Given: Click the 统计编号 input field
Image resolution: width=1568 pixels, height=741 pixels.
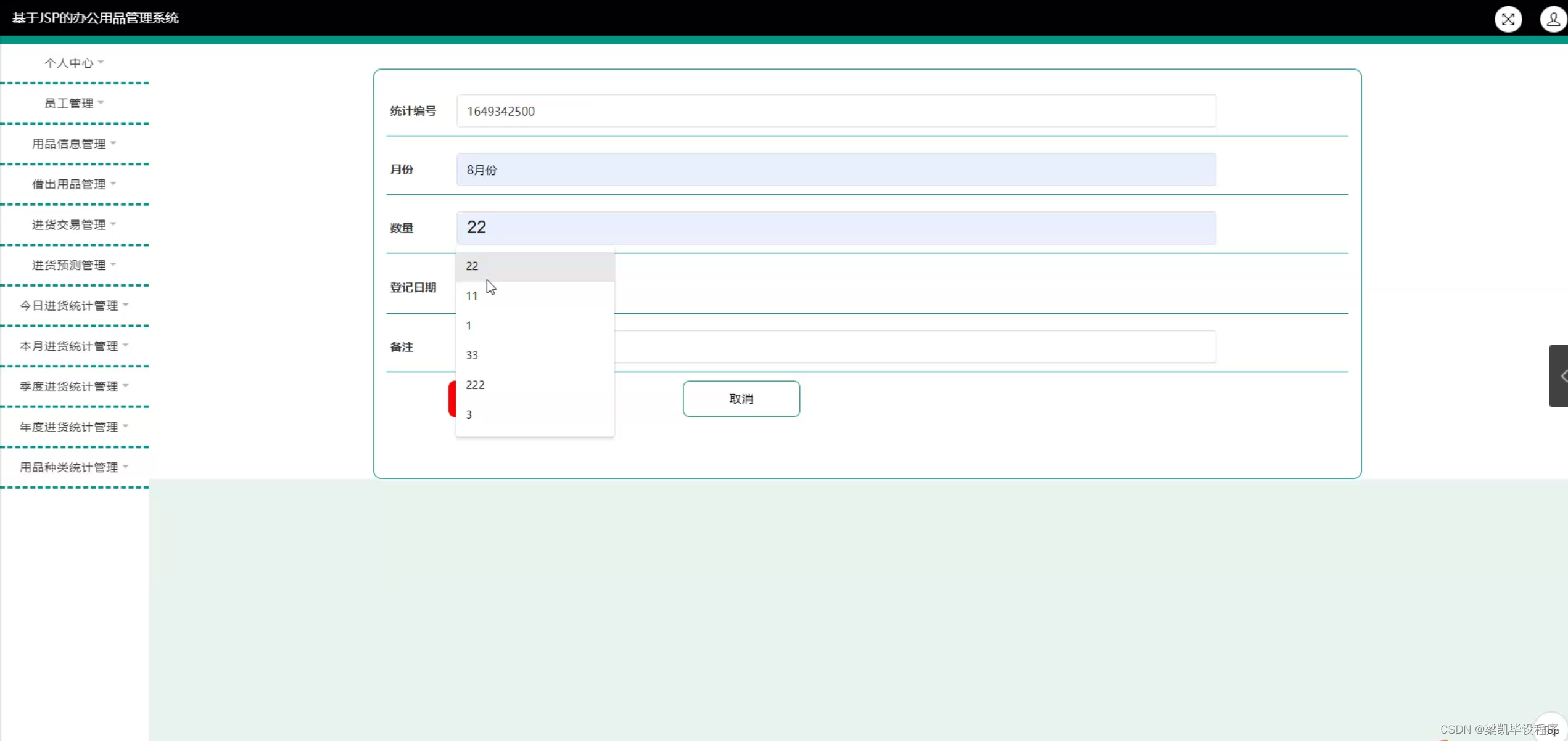Looking at the screenshot, I should [836, 111].
